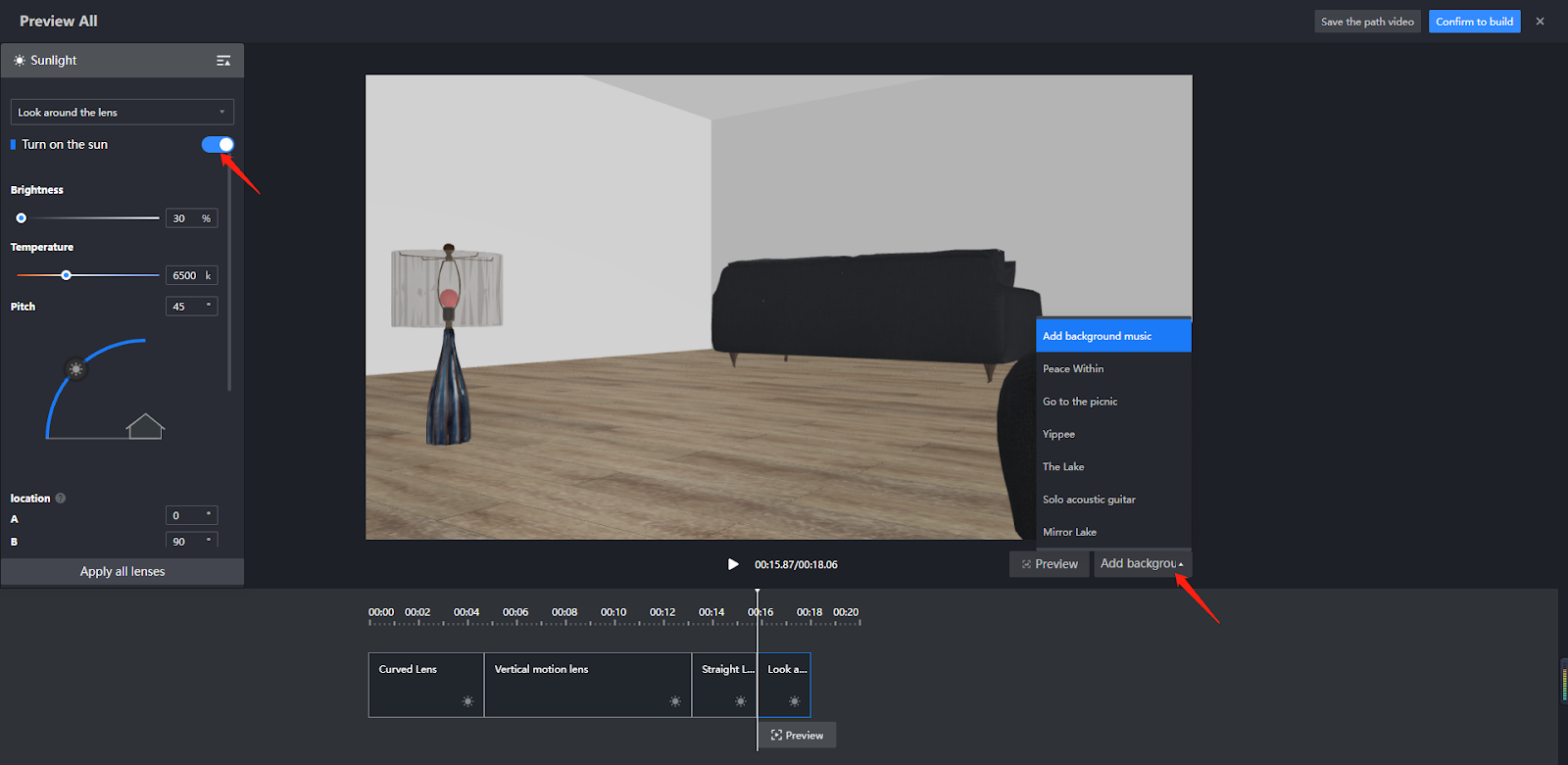Viewport: 1568px width, 765px height.
Task: Click Apply all lenses button
Action: [x=122, y=572]
